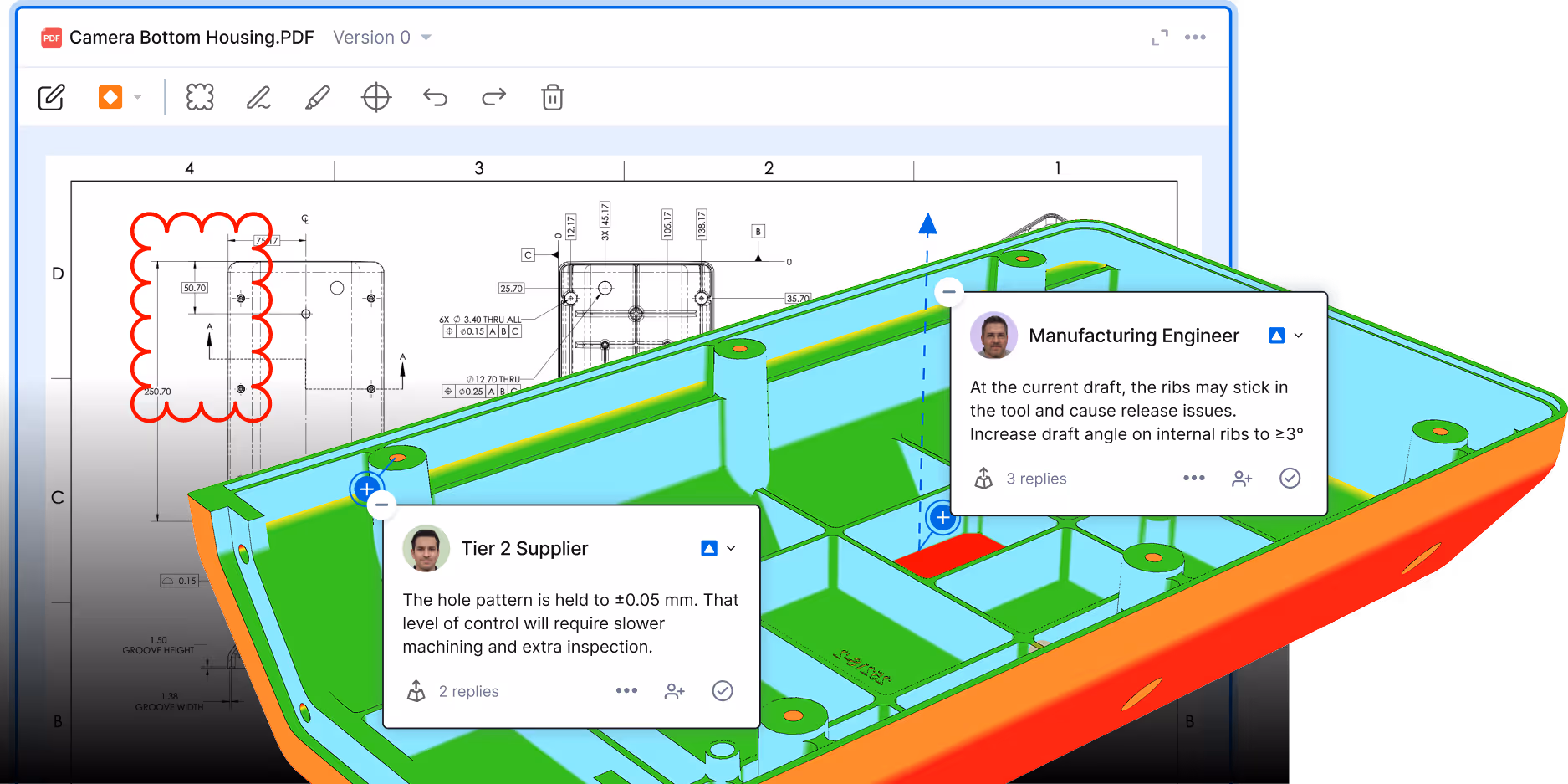Open more options on Tier 2 Supplier comment
Viewport: 1568px width, 784px height.
coord(626,690)
